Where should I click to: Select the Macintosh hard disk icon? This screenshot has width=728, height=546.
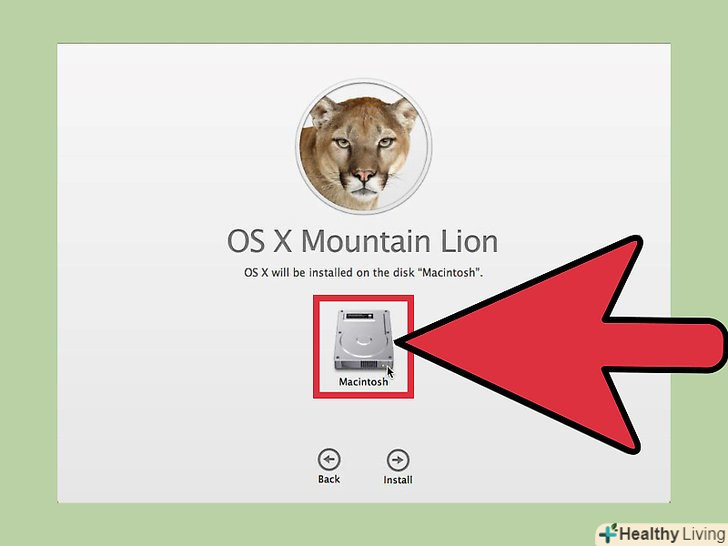tap(364, 340)
